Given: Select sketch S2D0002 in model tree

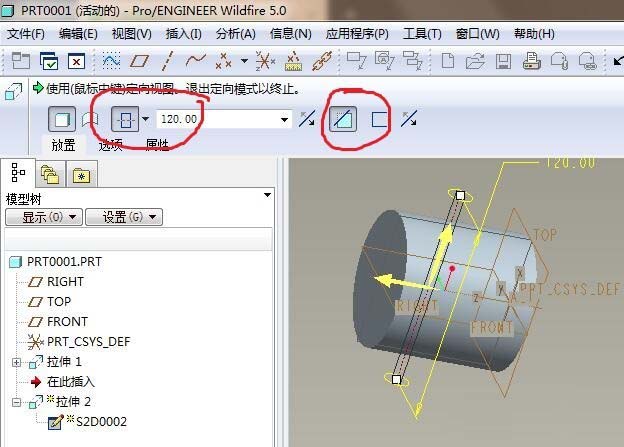Looking at the screenshot, I should (87, 422).
